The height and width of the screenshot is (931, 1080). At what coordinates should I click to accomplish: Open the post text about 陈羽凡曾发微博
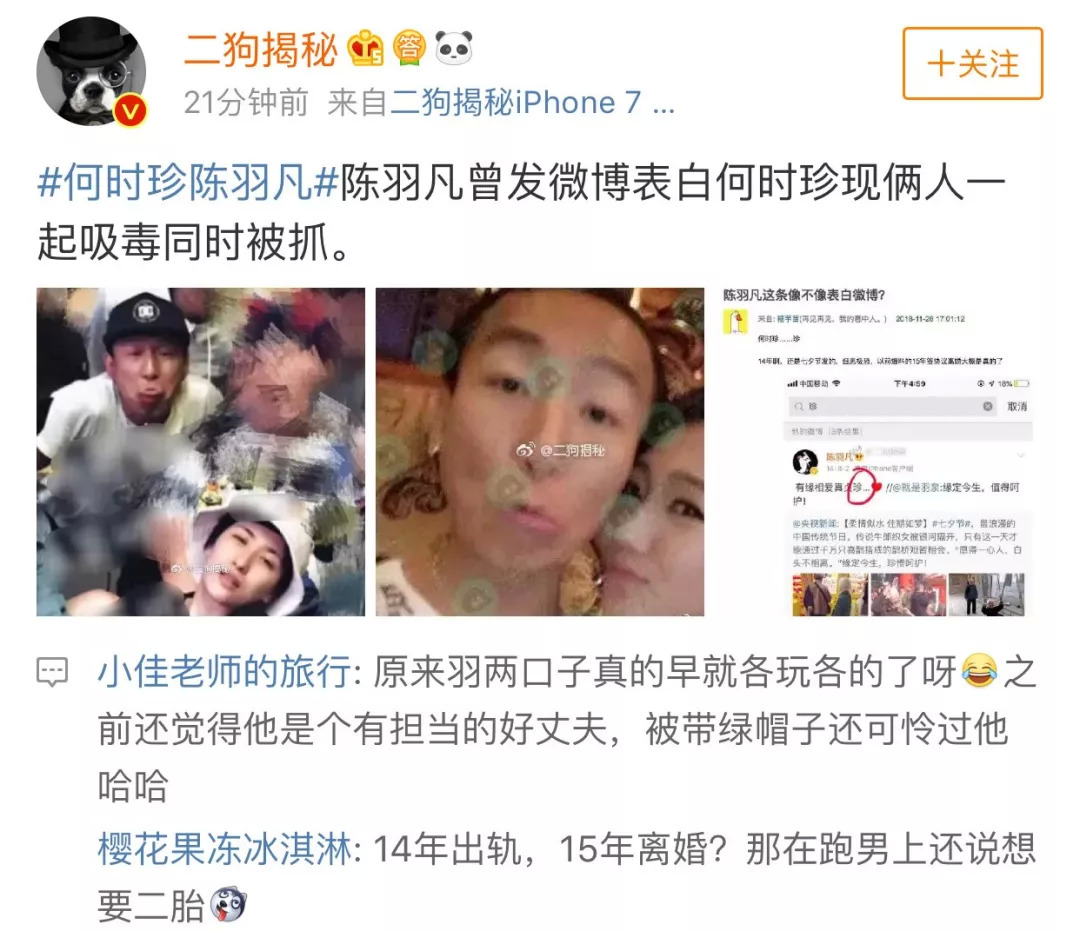tap(521, 213)
